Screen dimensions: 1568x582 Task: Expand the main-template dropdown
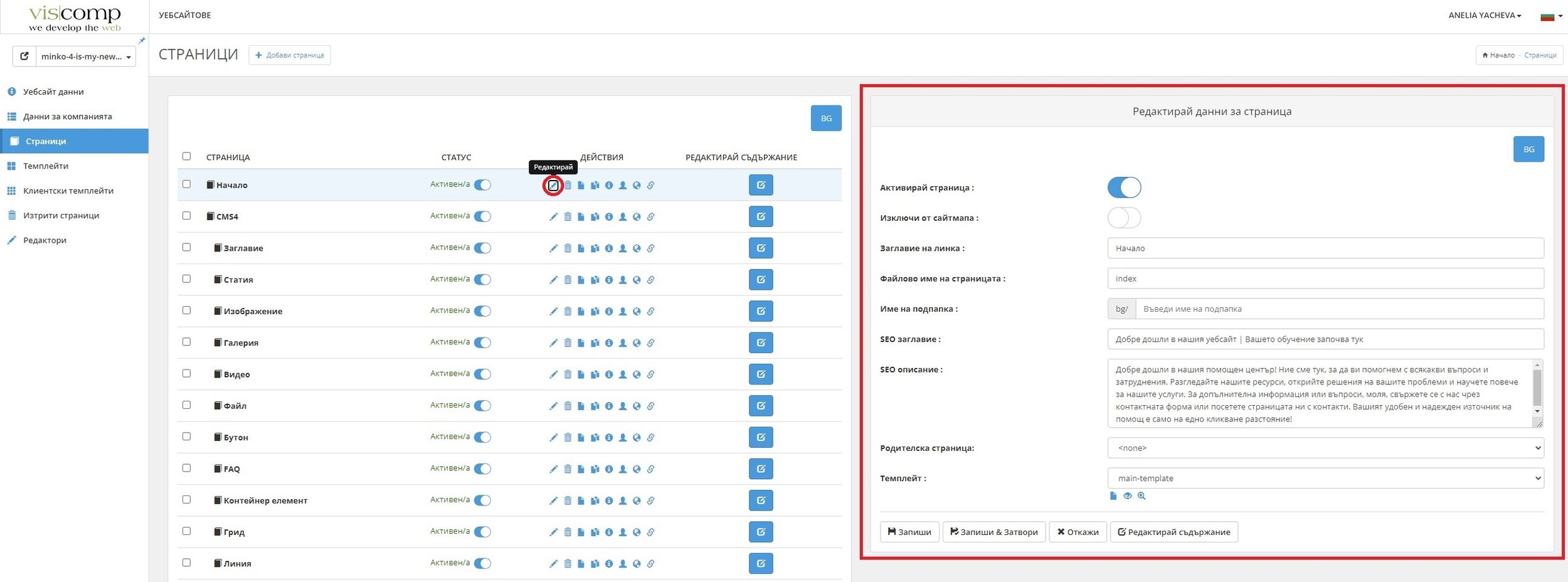coord(1325,478)
